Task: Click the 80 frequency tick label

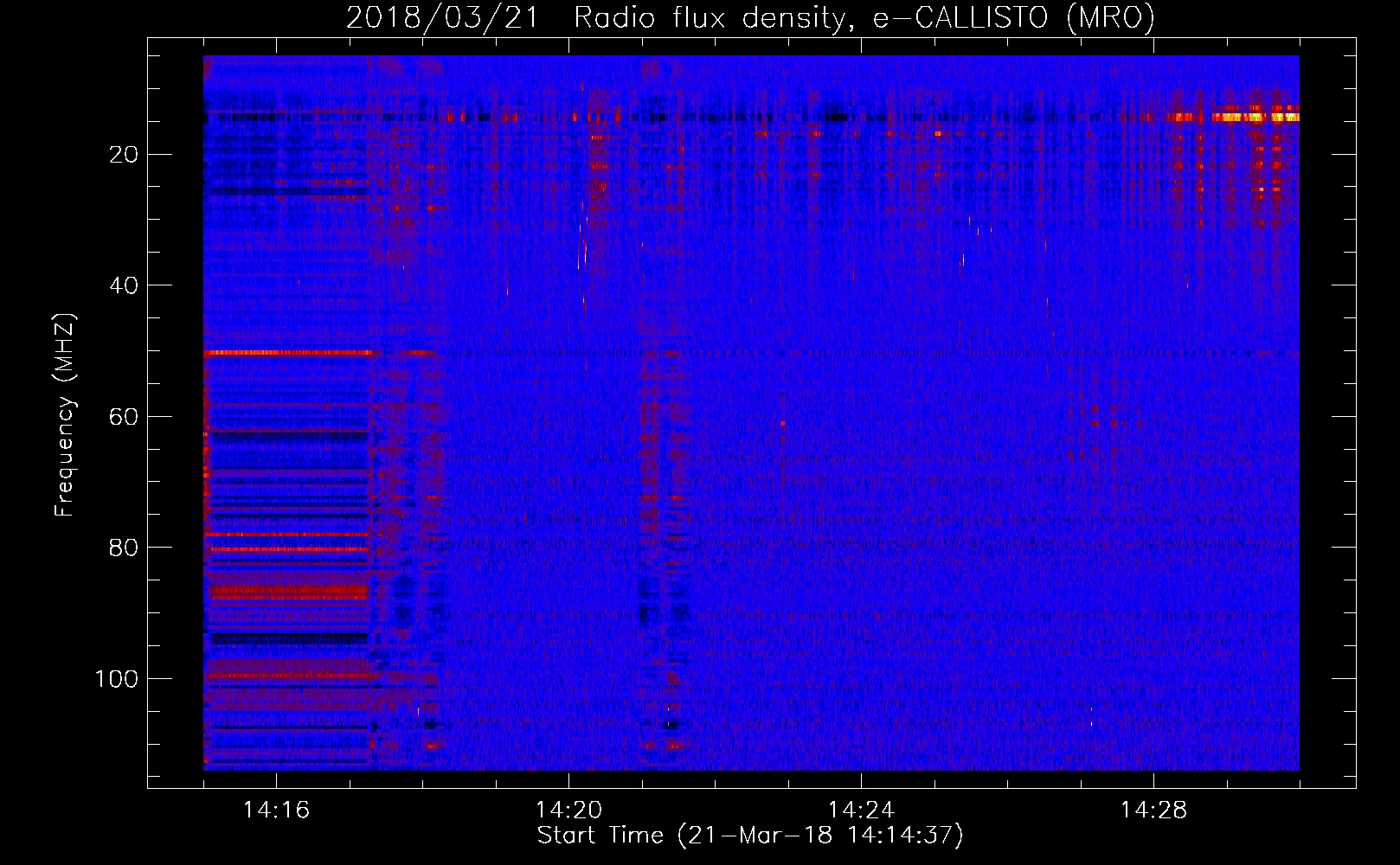Action: [125, 548]
